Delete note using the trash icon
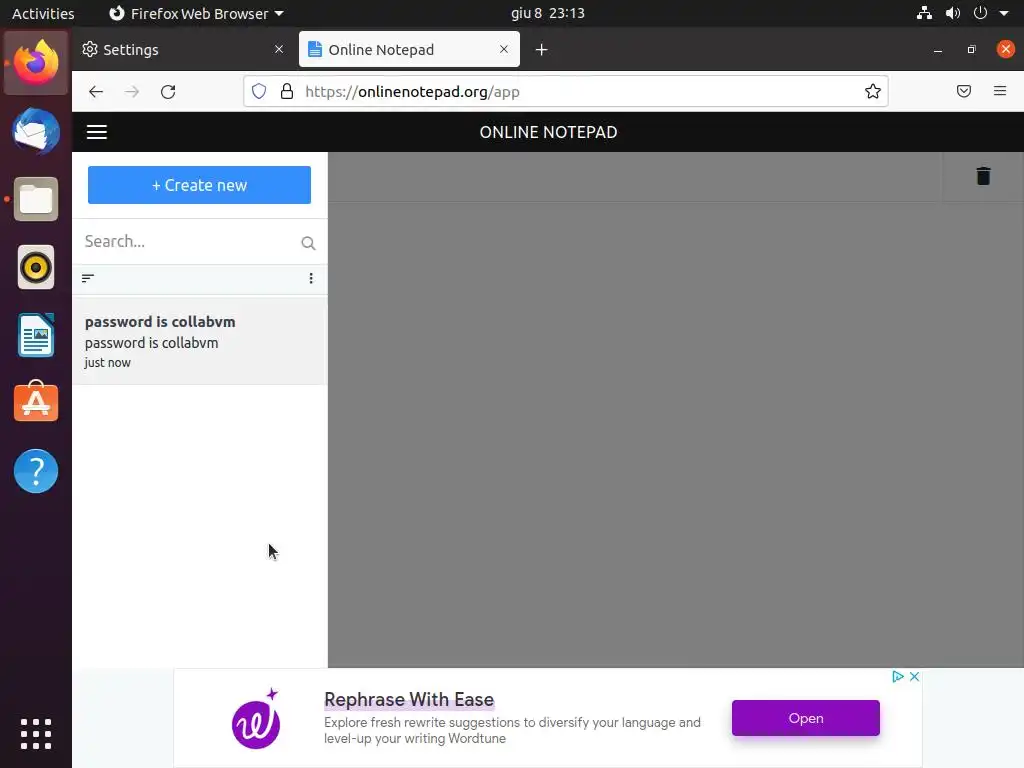This screenshot has height=768, width=1024. 983,176
